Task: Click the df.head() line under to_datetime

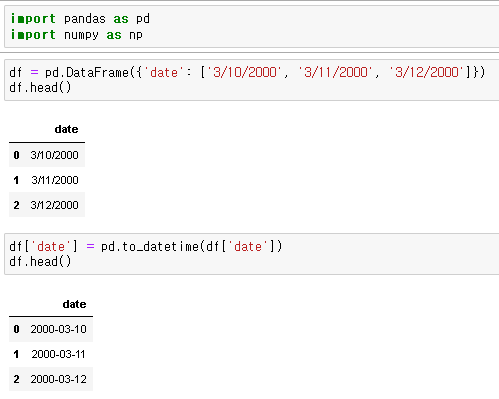Action: [40, 262]
